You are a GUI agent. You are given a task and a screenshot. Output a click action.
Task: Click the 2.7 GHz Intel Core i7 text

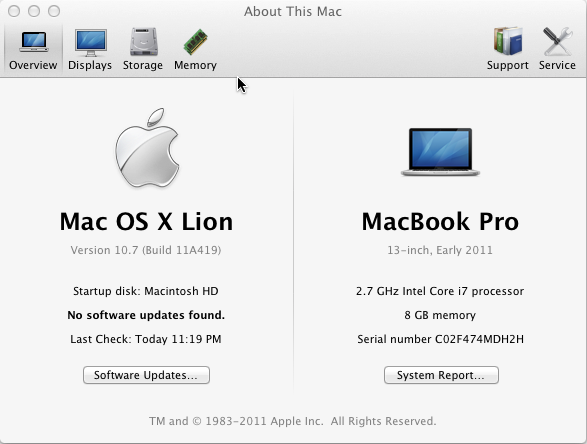pos(440,291)
